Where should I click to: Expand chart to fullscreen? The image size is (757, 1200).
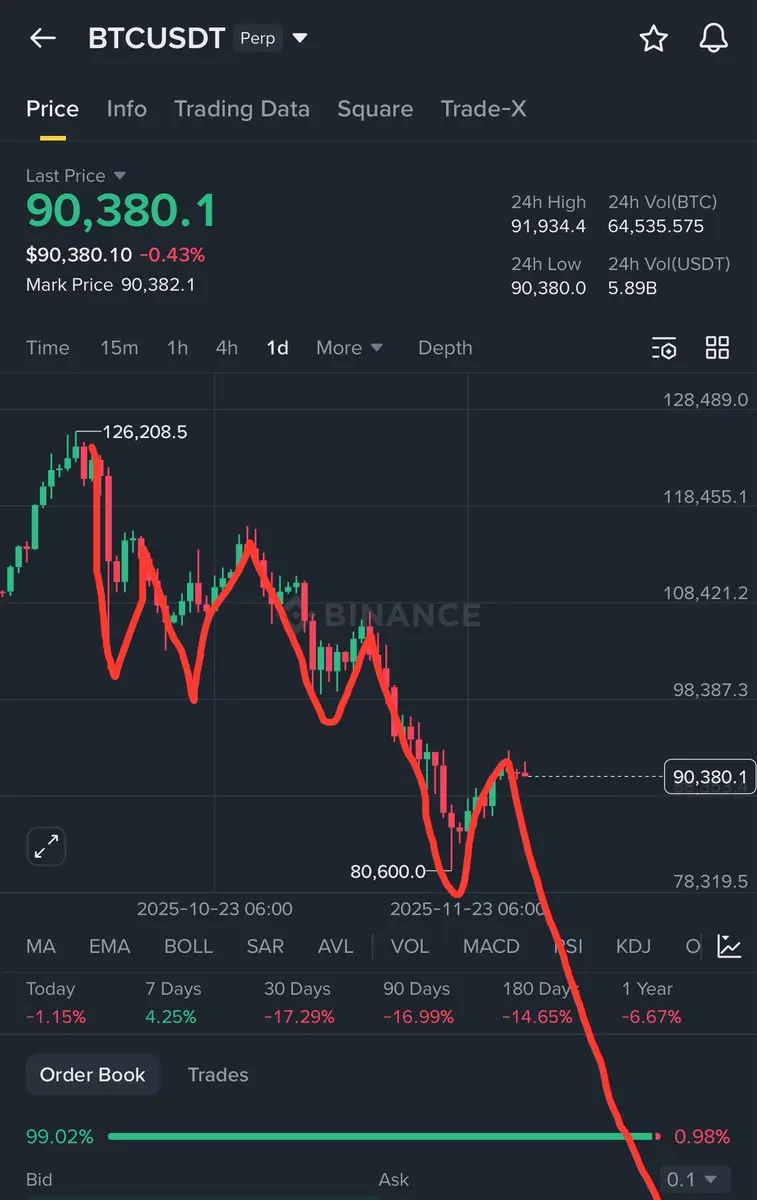point(46,847)
